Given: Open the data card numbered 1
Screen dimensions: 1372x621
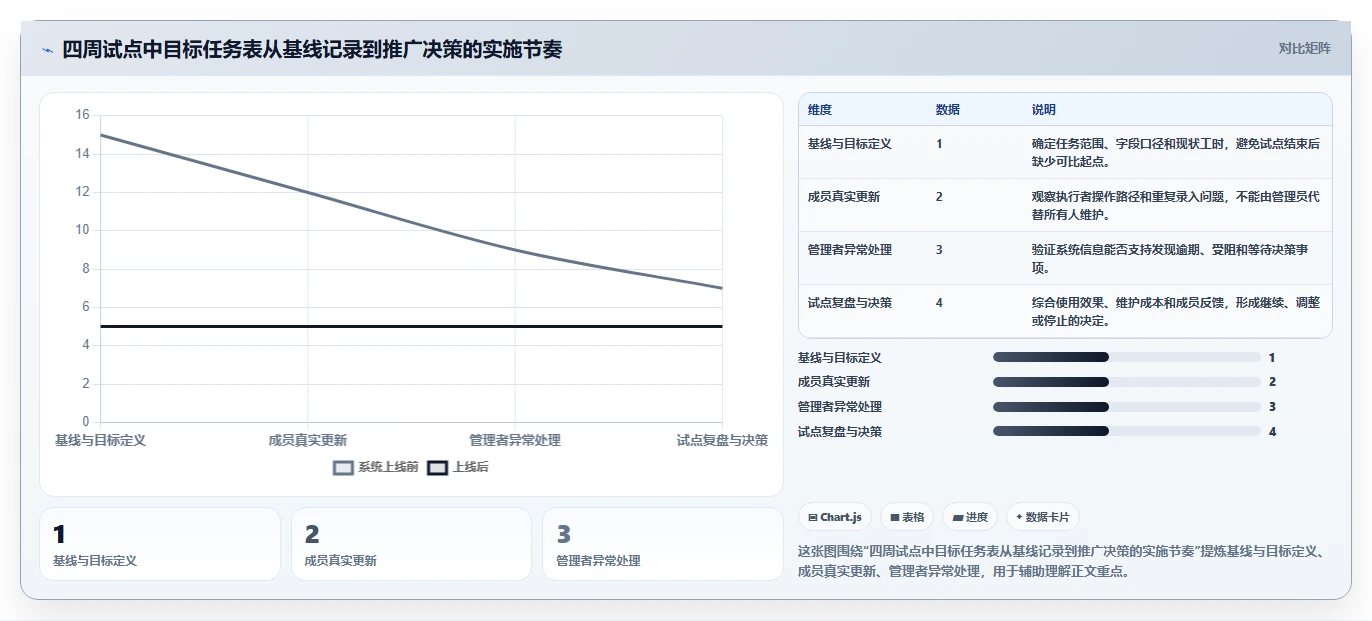Looking at the screenshot, I should pos(160,544).
